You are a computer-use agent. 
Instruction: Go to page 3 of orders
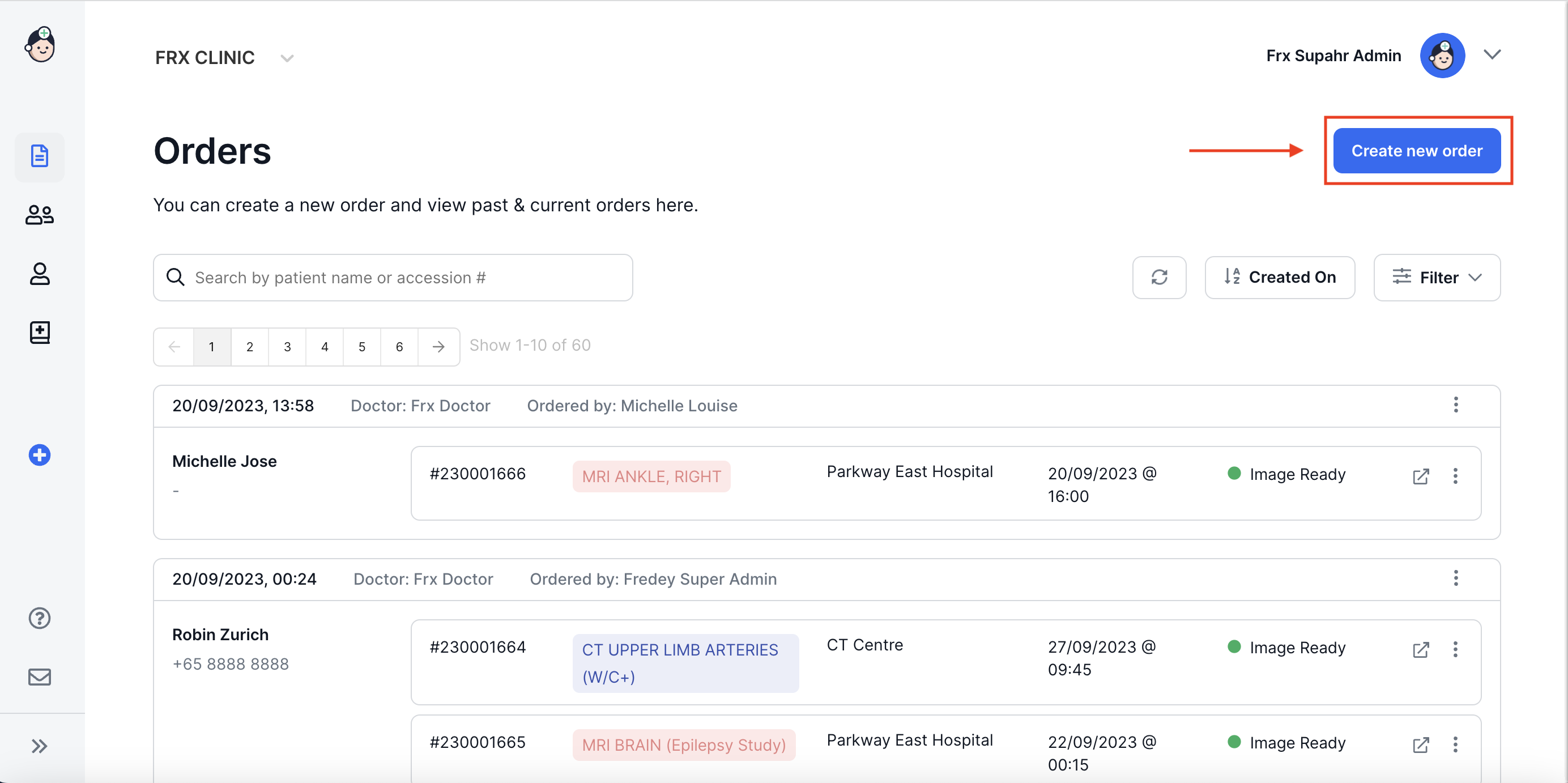[x=287, y=346]
